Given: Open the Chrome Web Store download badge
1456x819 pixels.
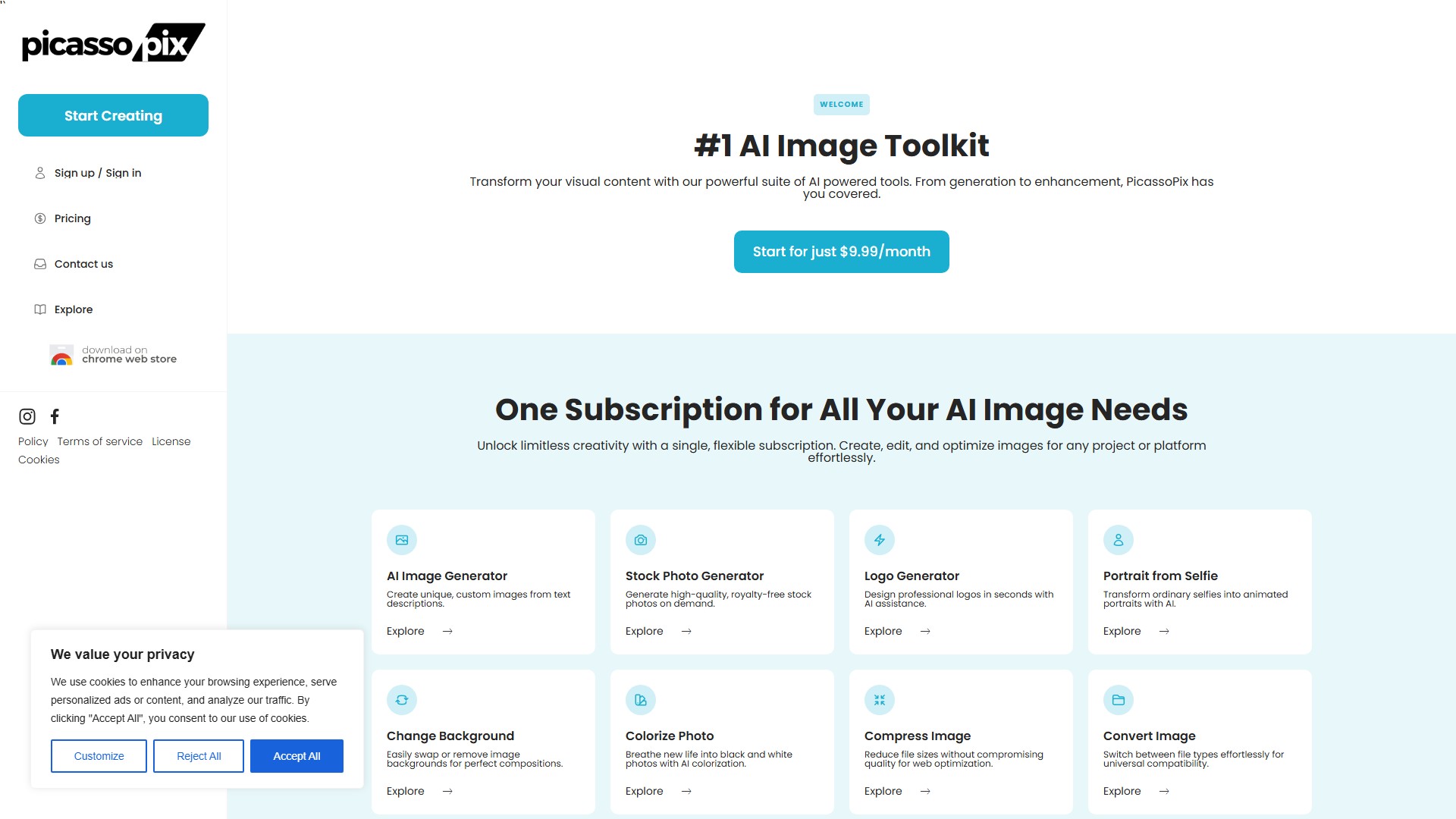Looking at the screenshot, I should [x=113, y=355].
